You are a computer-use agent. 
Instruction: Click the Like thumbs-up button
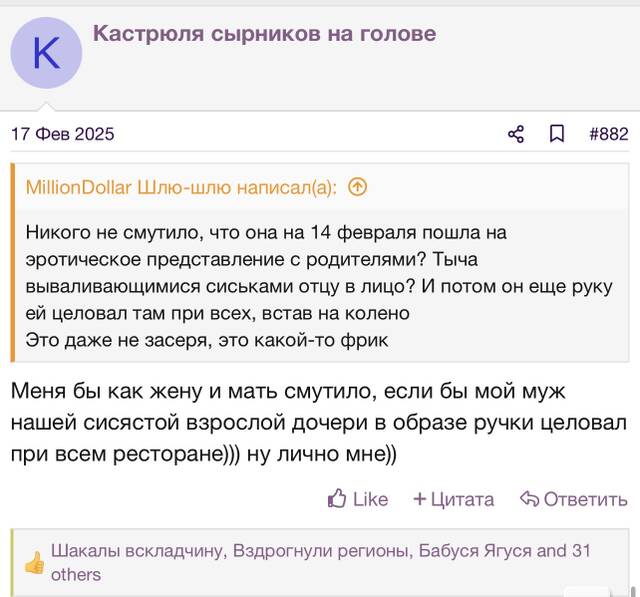click(x=358, y=499)
